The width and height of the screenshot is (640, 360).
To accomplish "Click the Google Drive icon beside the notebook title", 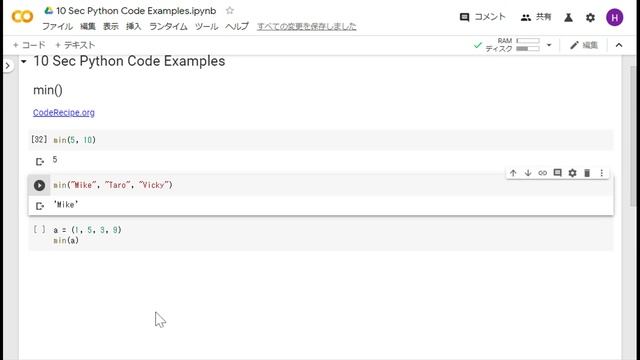I will [x=49, y=11].
